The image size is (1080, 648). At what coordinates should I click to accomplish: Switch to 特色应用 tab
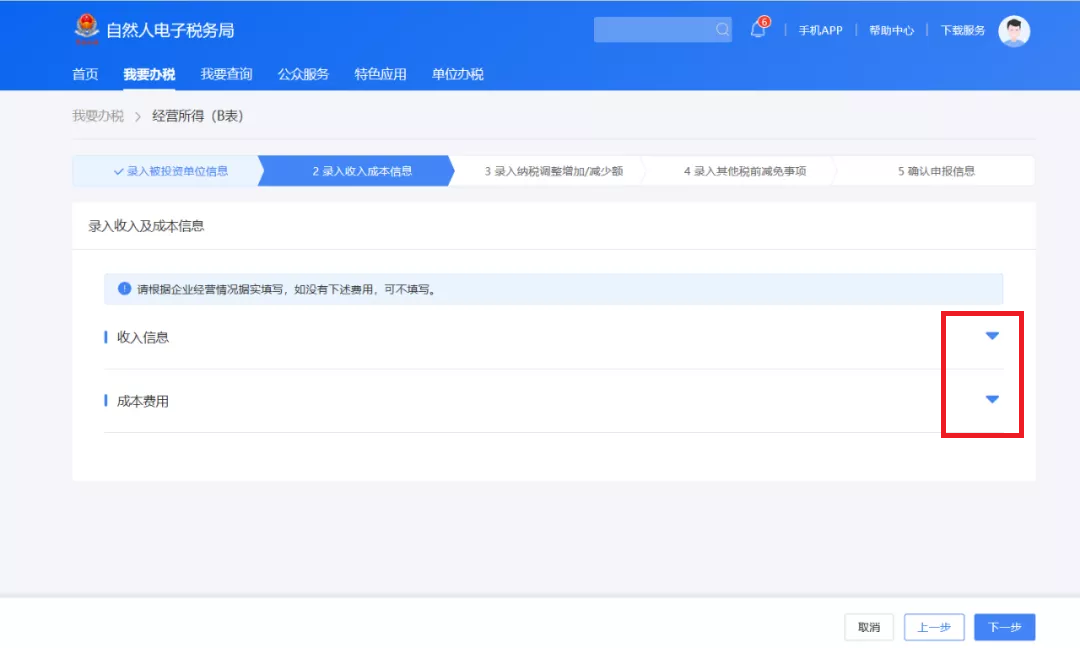[380, 74]
